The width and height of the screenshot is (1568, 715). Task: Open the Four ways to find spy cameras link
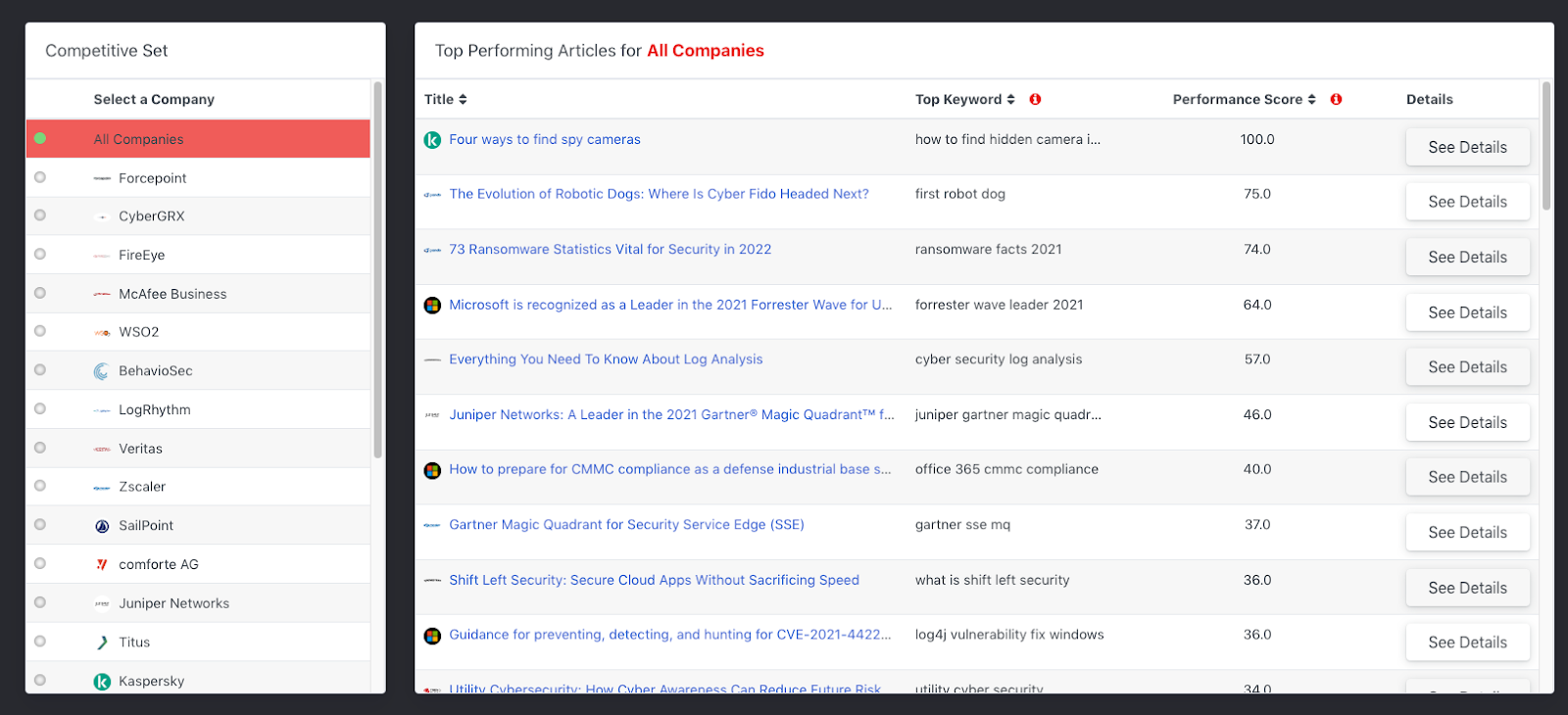545,140
